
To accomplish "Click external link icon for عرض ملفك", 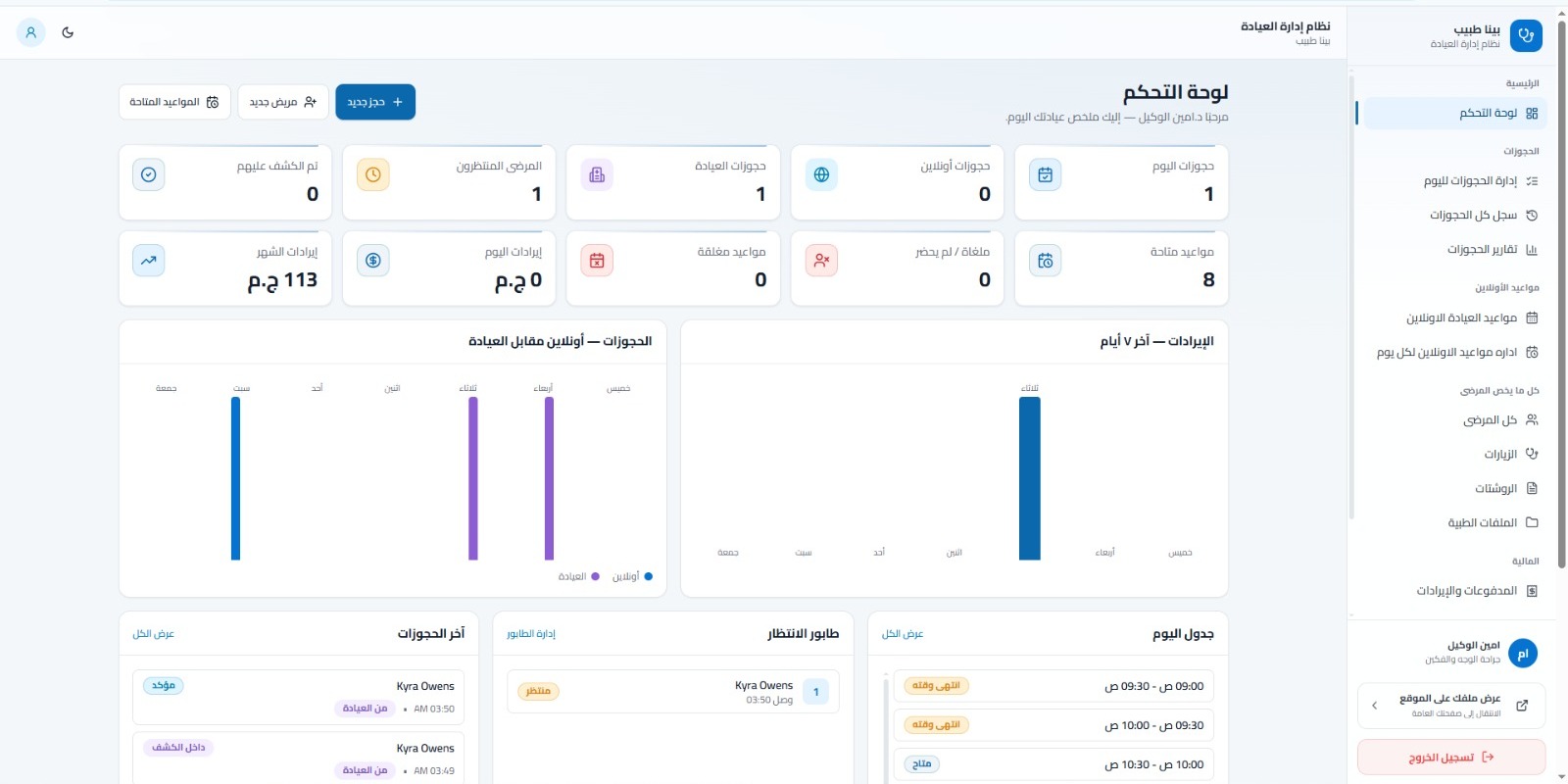I will (x=1522, y=706).
